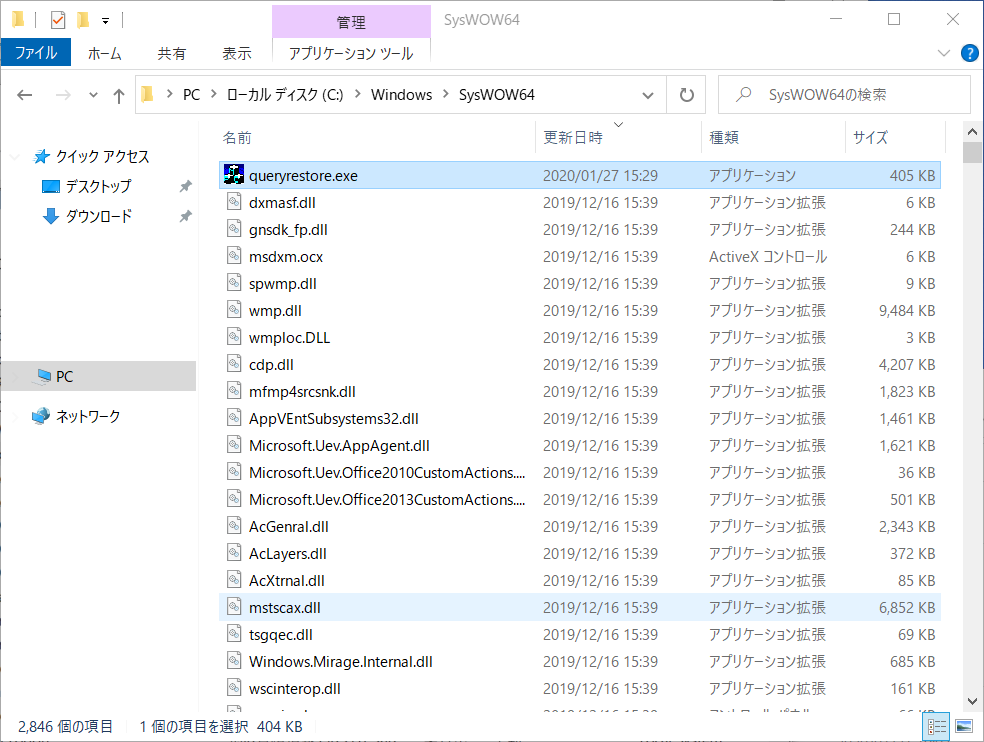Click the wmp.dll file icon

(233, 310)
